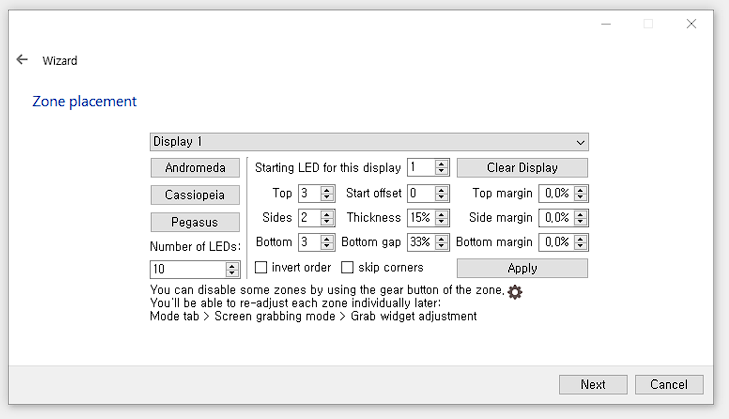Click the gear icon beside zone hint
The width and height of the screenshot is (729, 419).
(515, 292)
